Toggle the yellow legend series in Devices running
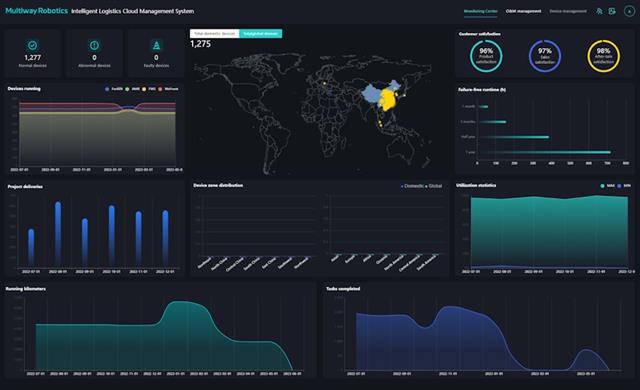This screenshot has width=640, height=390. coord(149,89)
